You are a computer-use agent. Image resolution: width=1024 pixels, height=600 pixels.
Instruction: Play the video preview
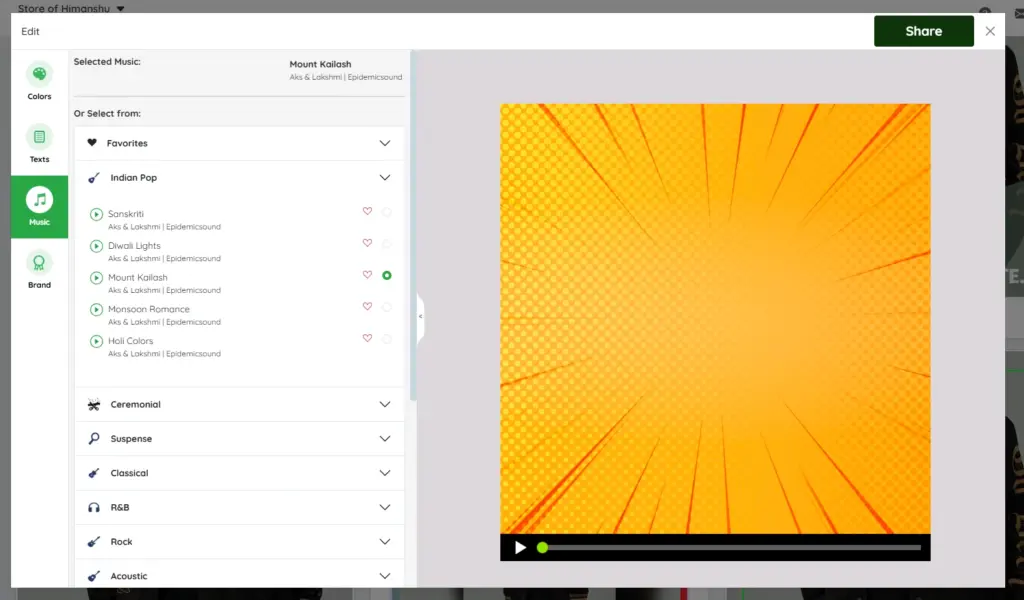coord(520,548)
